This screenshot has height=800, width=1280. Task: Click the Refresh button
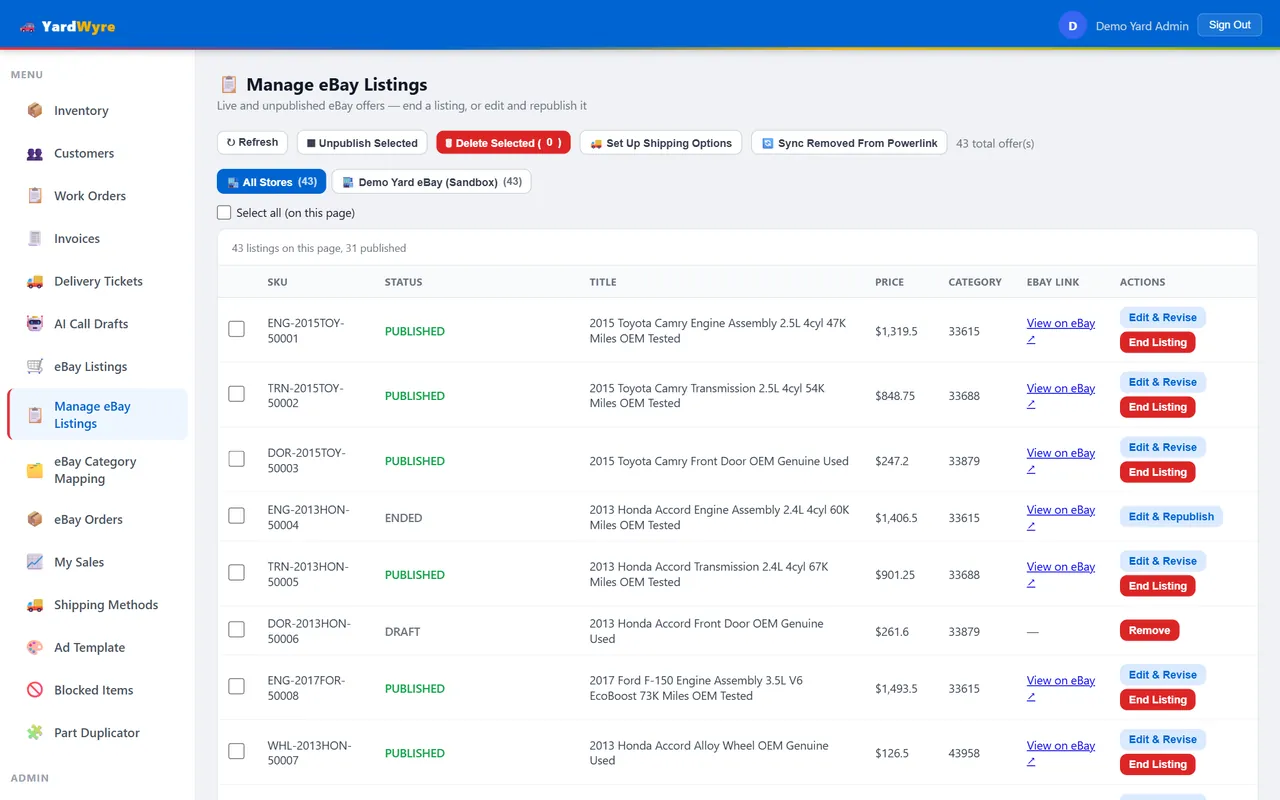coord(252,143)
